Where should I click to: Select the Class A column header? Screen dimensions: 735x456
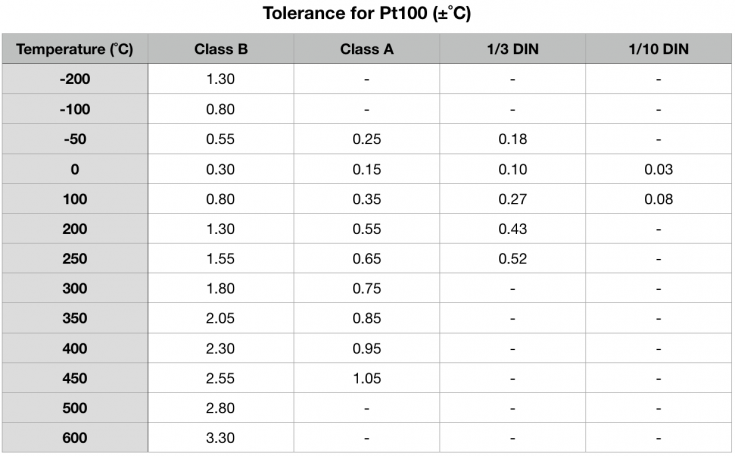tap(367, 49)
